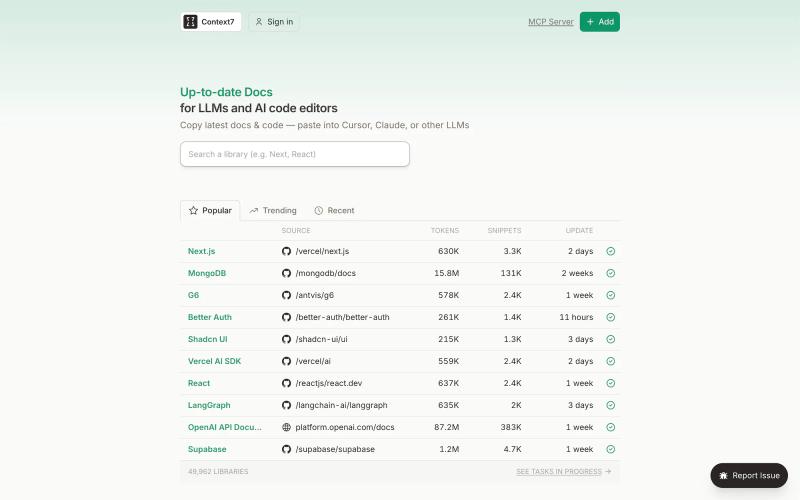
Task: Open the Sign in button
Action: [x=274, y=21]
